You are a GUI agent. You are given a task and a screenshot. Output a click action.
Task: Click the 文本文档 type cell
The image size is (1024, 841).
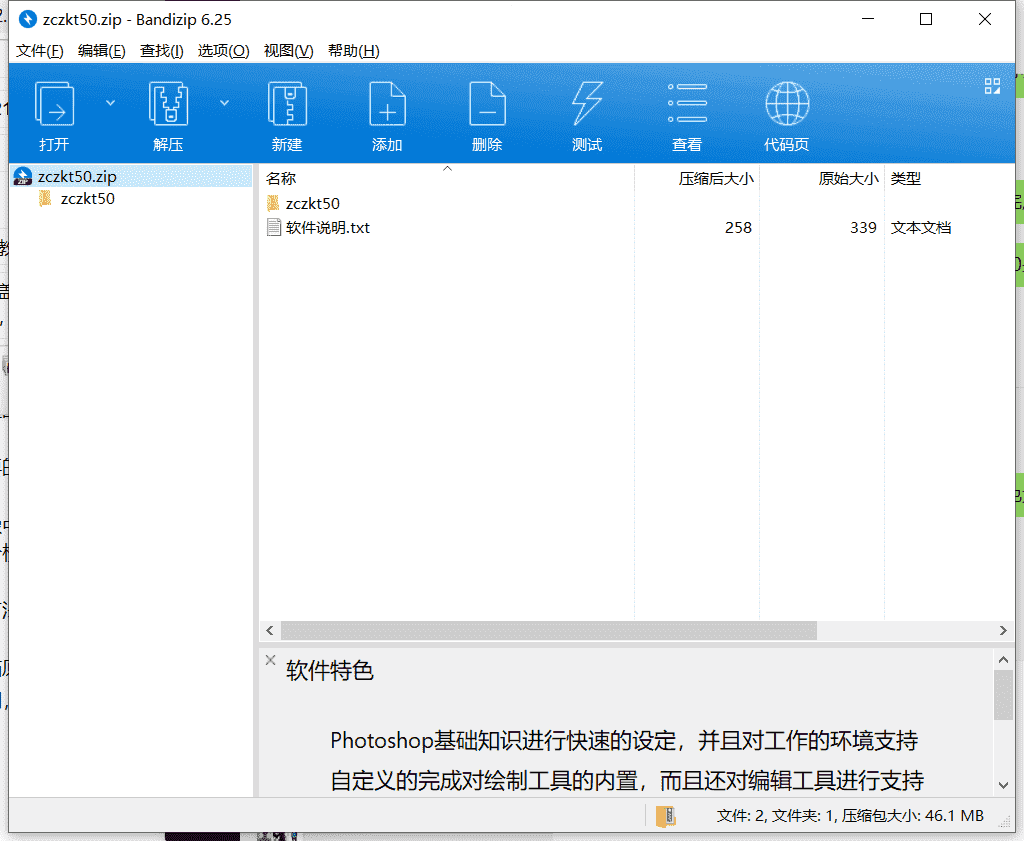pyautogui.click(x=921, y=227)
